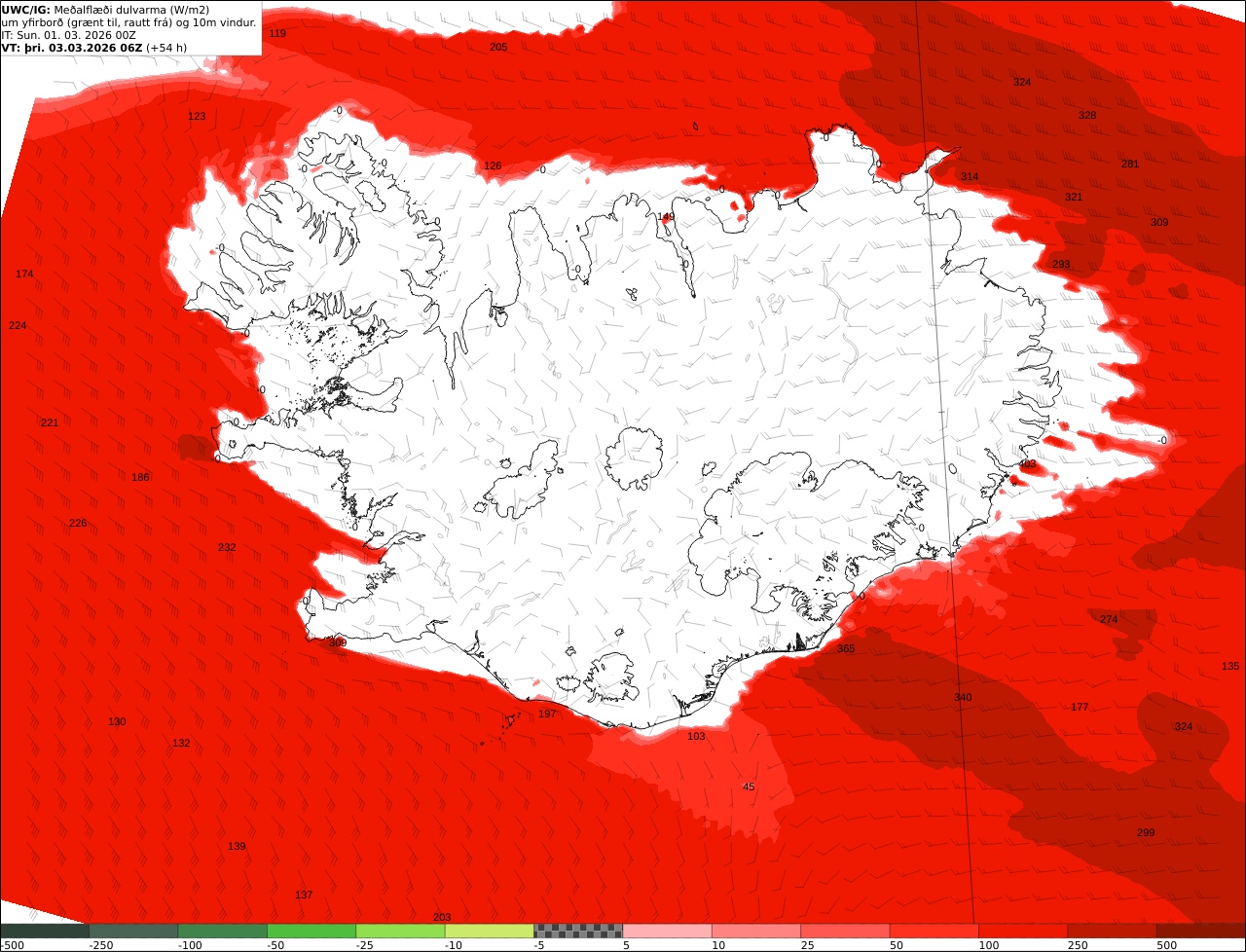
Task: Select the darkest green legend swatch between -500 and -250
Action: point(45,931)
